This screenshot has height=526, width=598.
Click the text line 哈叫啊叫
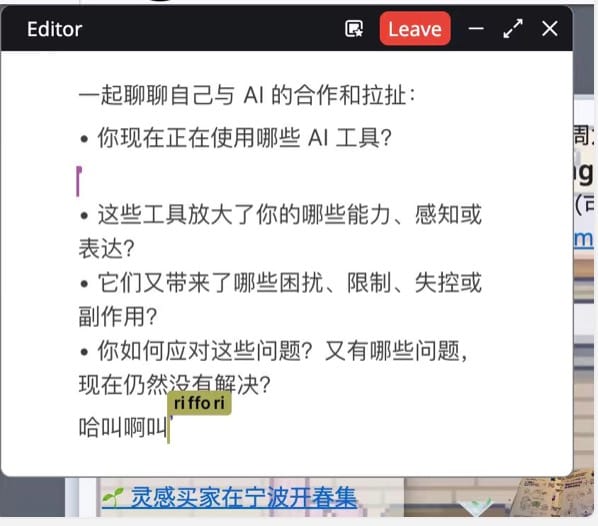click(123, 428)
